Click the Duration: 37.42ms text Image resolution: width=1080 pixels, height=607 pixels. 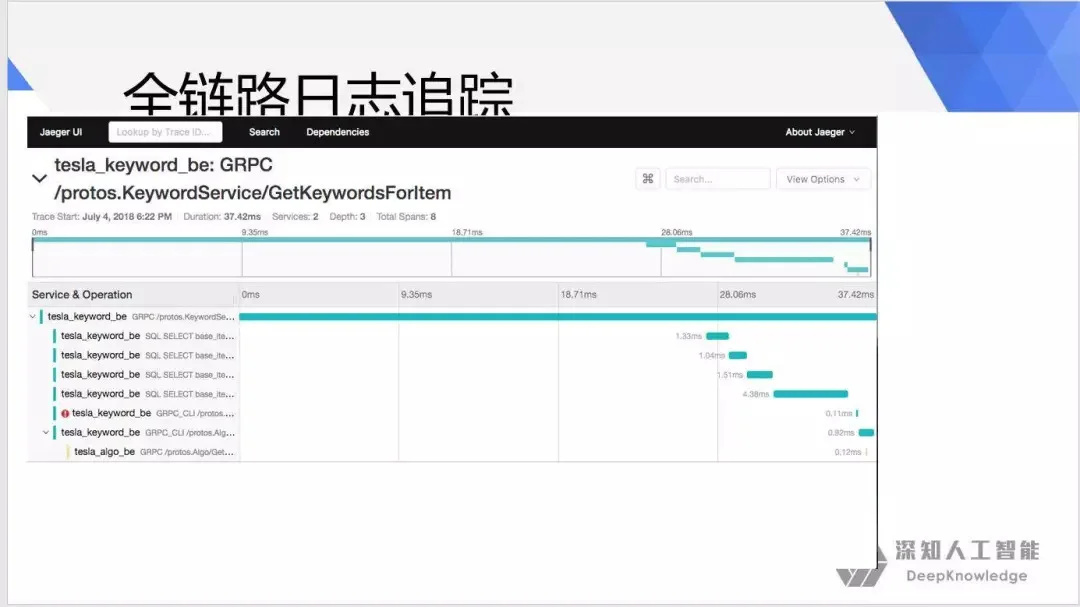222,216
